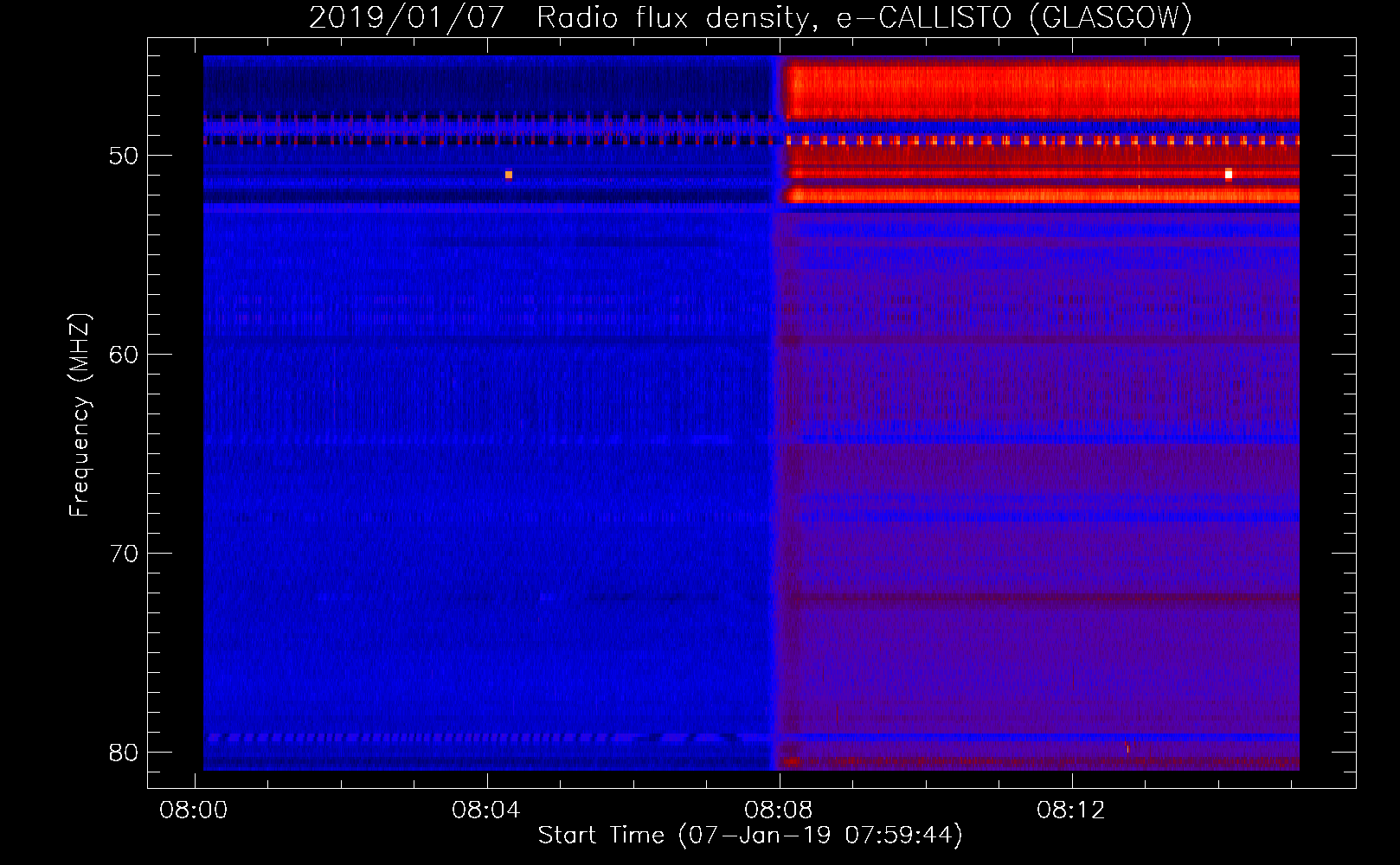Click the 'Frequency (MHZ)' axis label
This screenshot has width=1400, height=865.
(x=80, y=415)
